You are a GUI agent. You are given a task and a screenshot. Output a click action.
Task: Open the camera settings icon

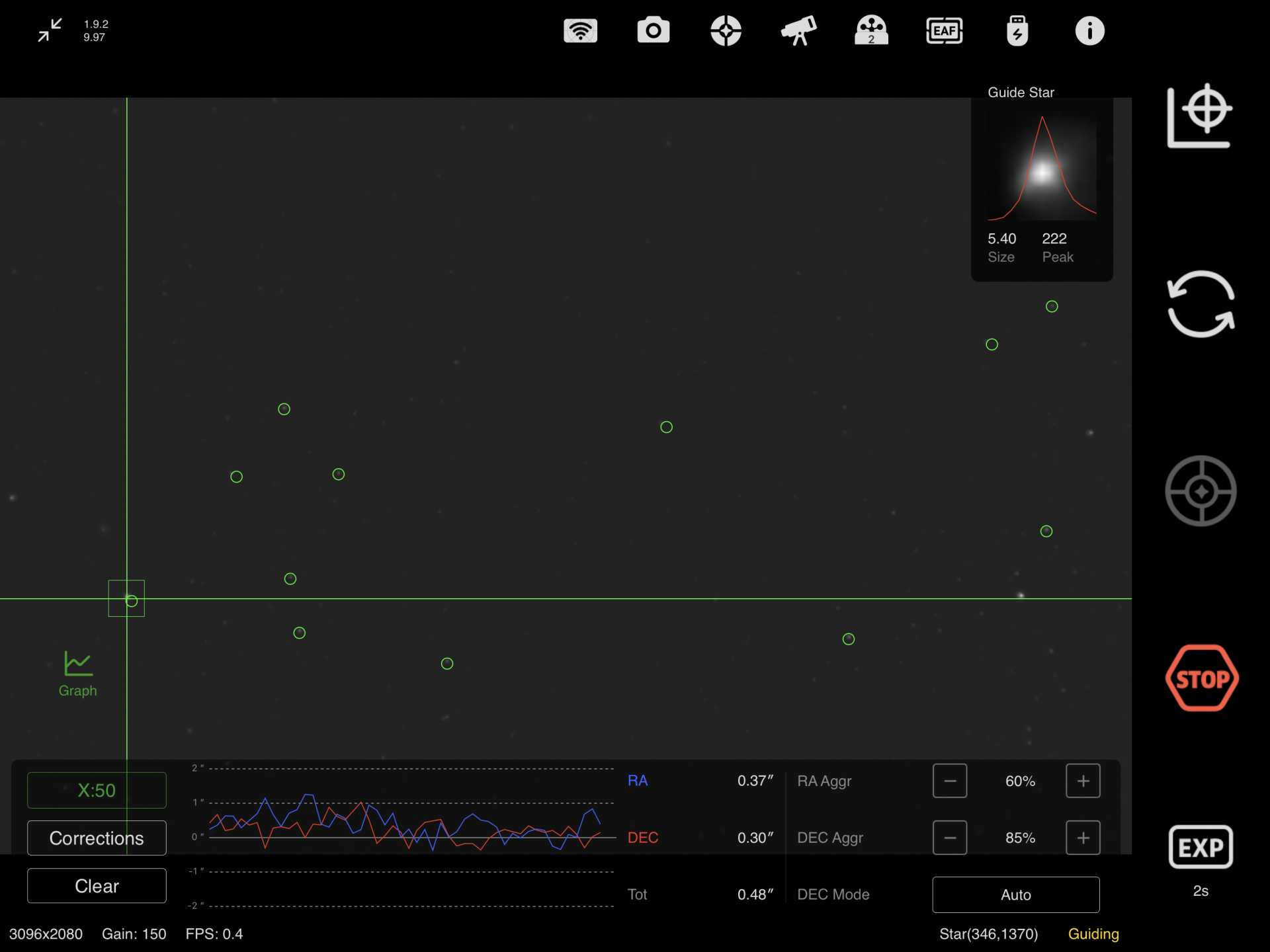pos(653,30)
